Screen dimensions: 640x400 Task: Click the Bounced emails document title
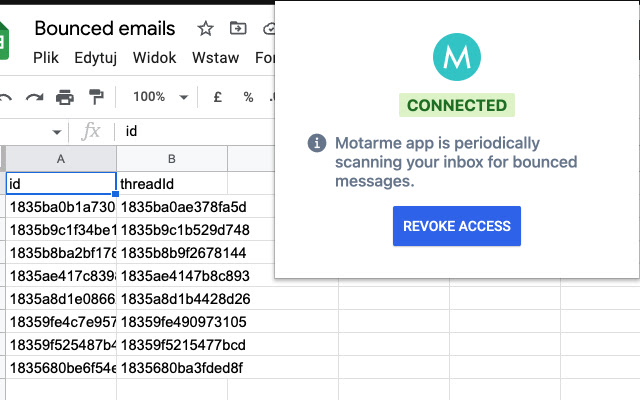tap(104, 28)
